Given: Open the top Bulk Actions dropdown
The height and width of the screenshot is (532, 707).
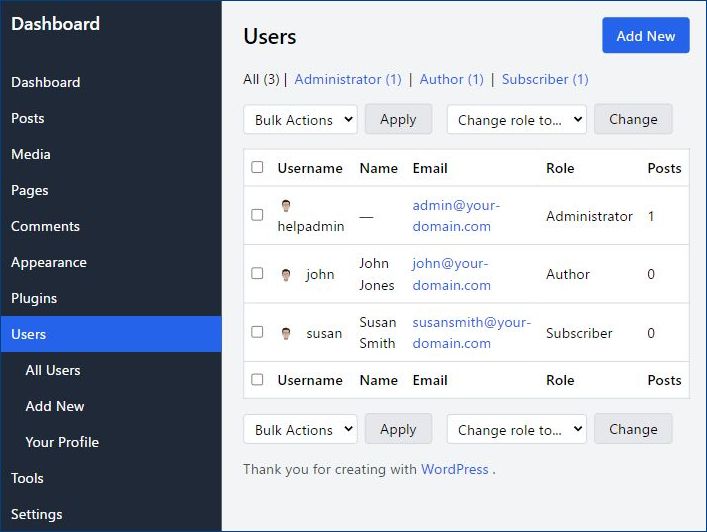Looking at the screenshot, I should pyautogui.click(x=300, y=120).
